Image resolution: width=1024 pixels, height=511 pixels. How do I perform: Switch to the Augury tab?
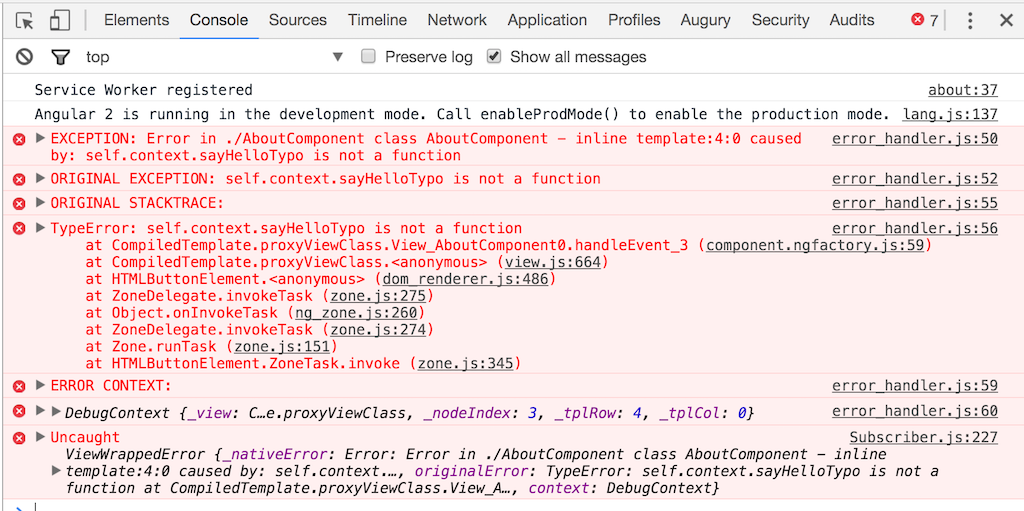[x=705, y=20]
